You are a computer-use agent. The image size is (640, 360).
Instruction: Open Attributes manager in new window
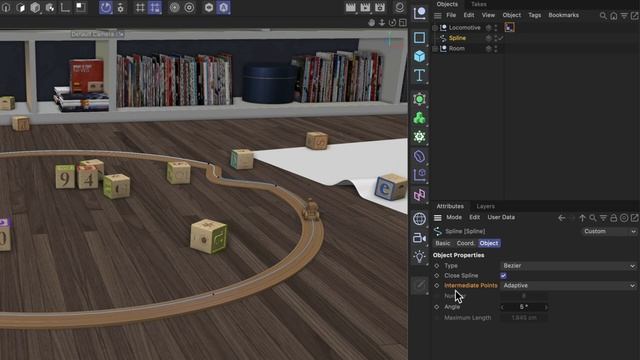coord(634,218)
